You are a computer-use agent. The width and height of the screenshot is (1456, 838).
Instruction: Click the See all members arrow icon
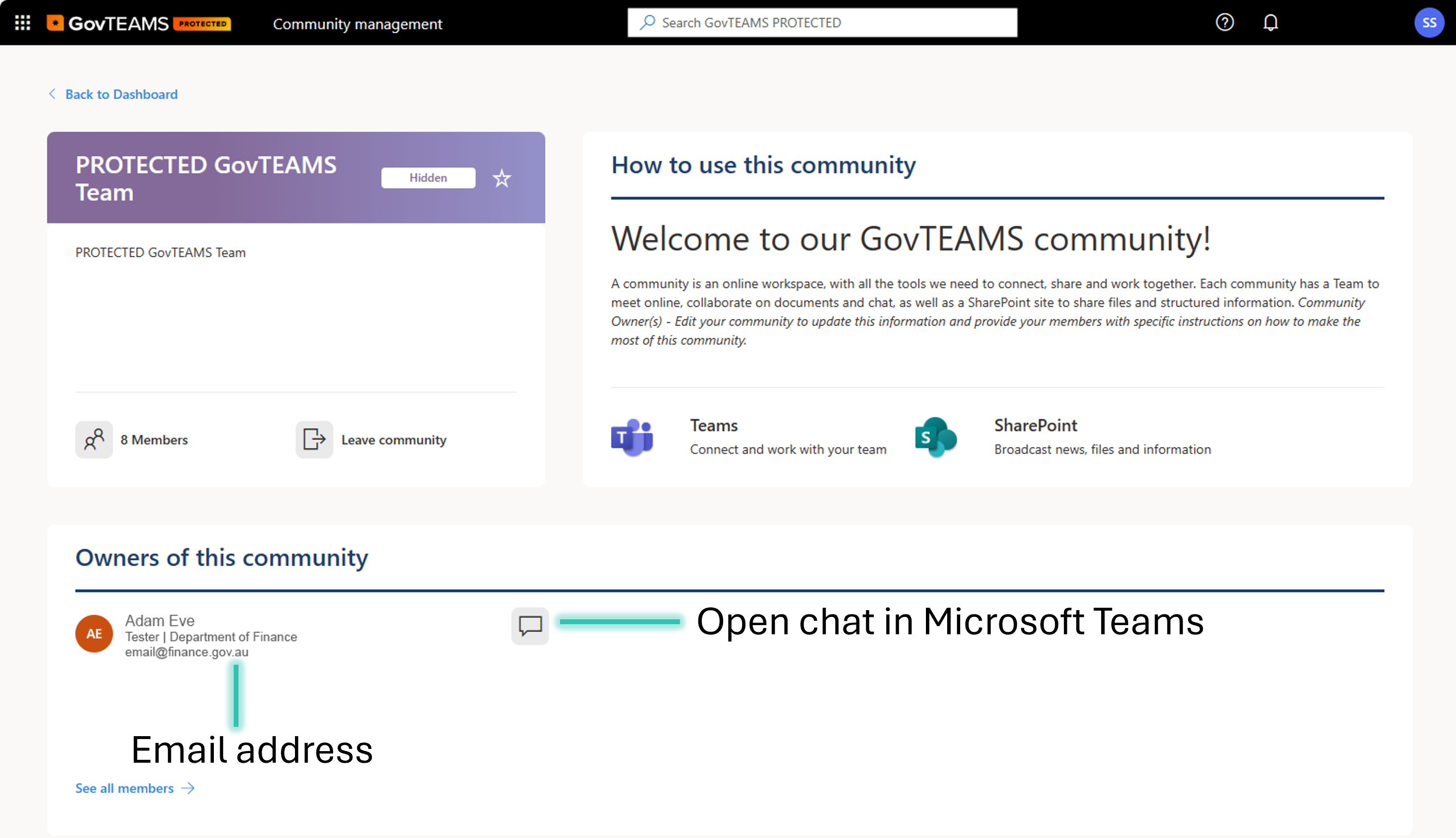[188, 788]
